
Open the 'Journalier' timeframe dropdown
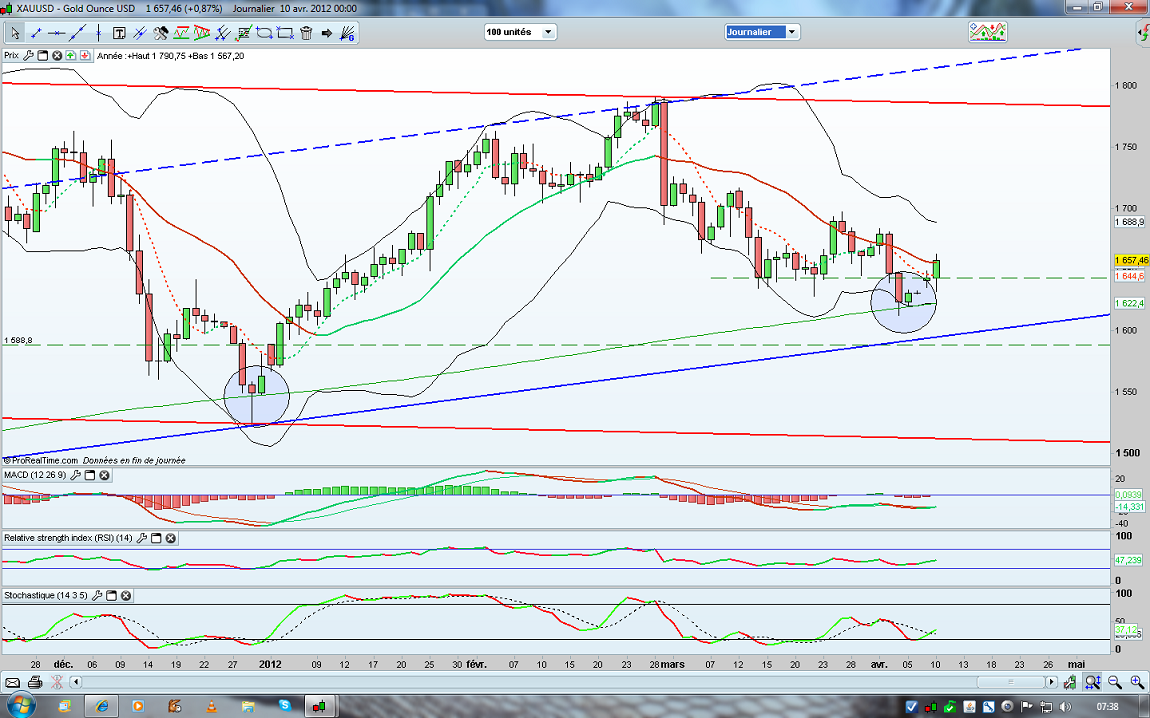point(762,32)
